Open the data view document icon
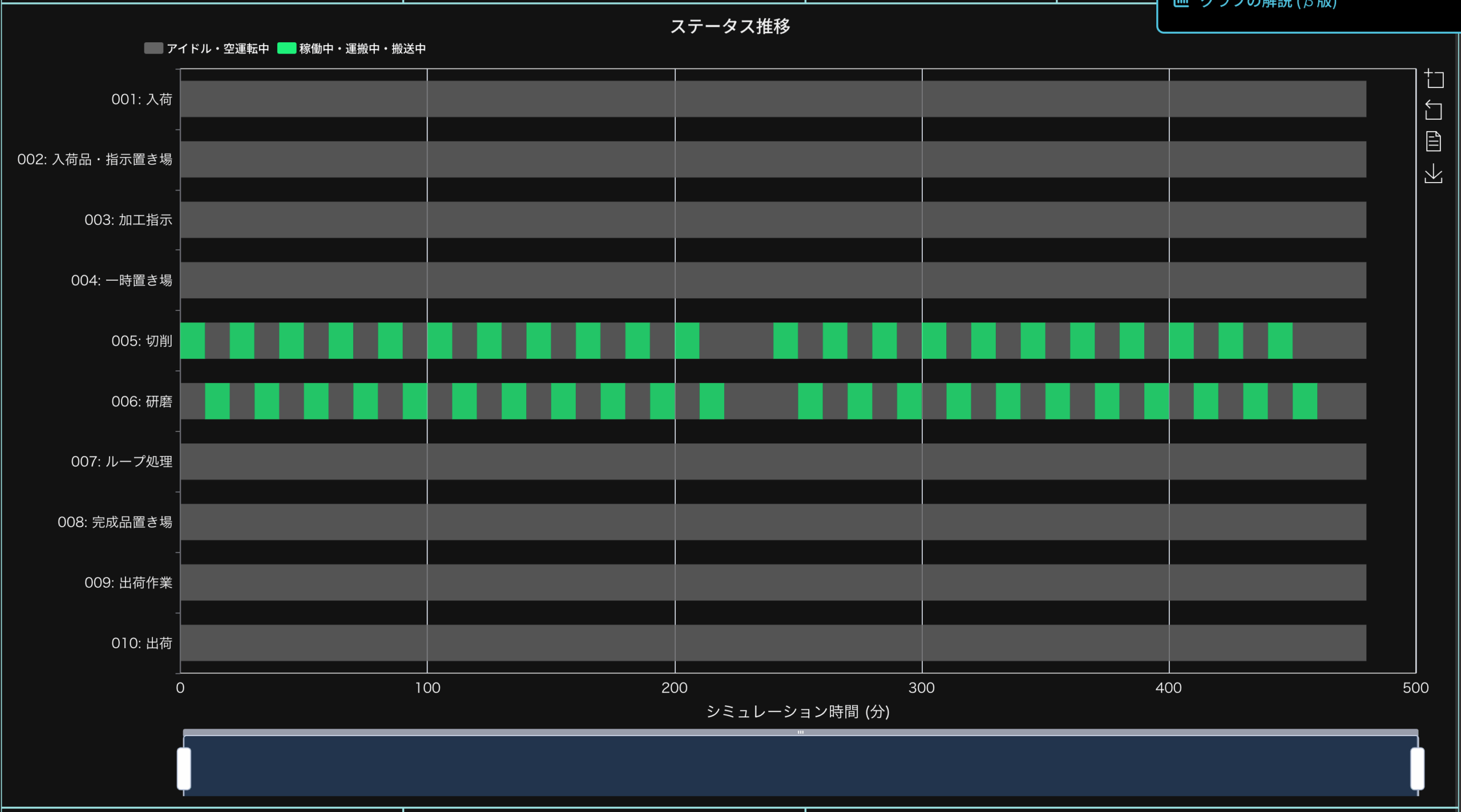 tap(1434, 142)
